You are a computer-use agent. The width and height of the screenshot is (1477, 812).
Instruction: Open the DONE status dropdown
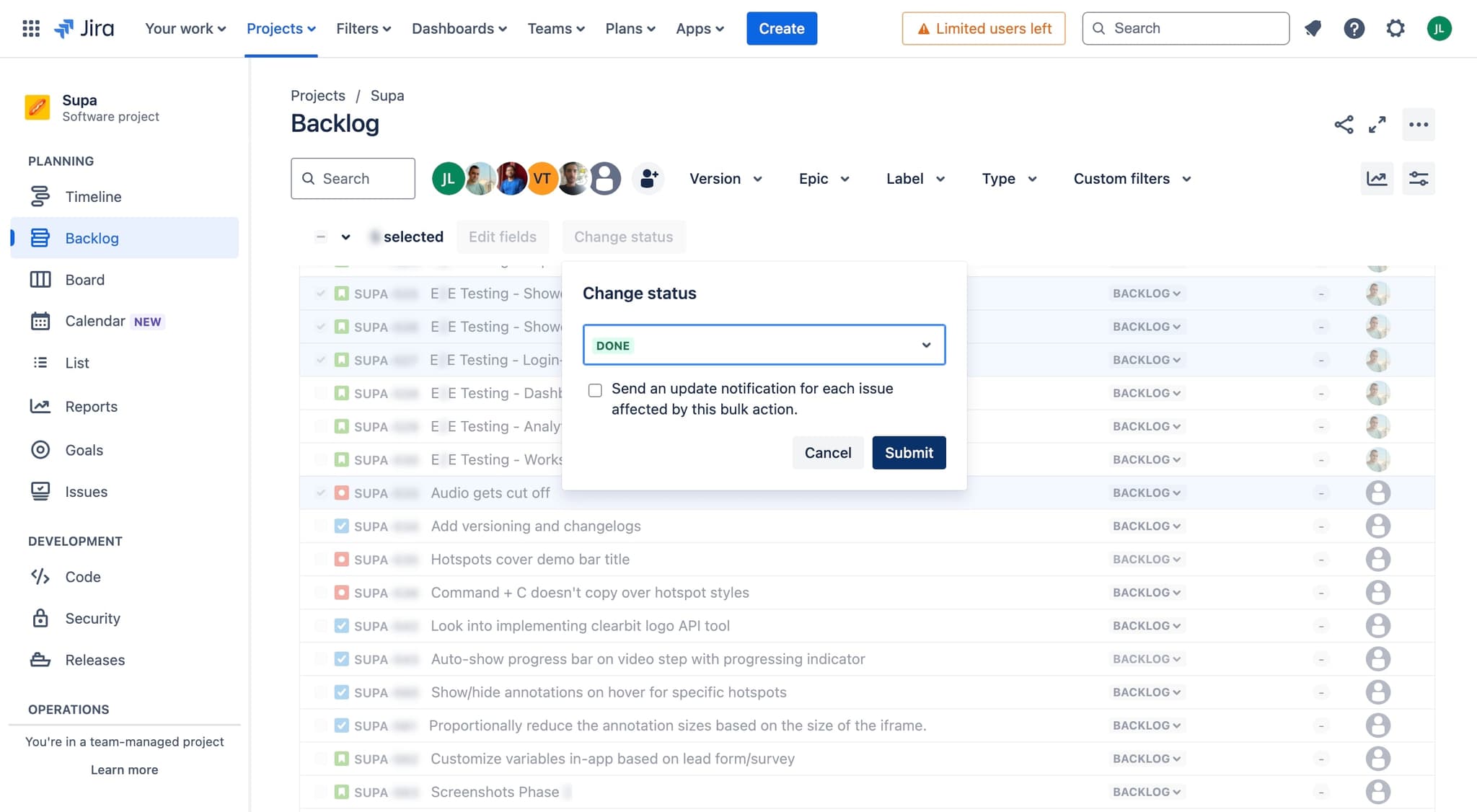click(764, 345)
